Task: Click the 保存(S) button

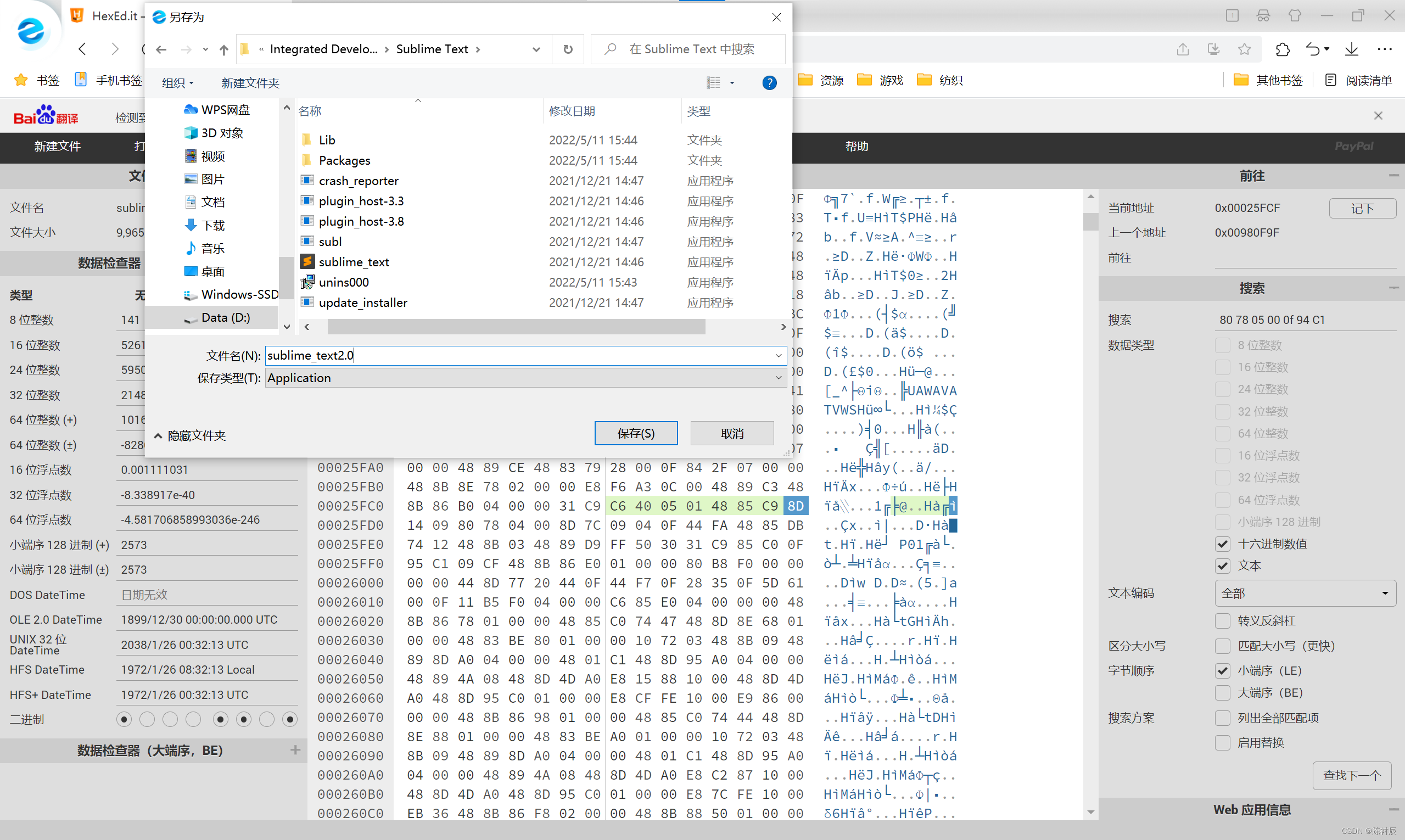Action: coord(636,433)
